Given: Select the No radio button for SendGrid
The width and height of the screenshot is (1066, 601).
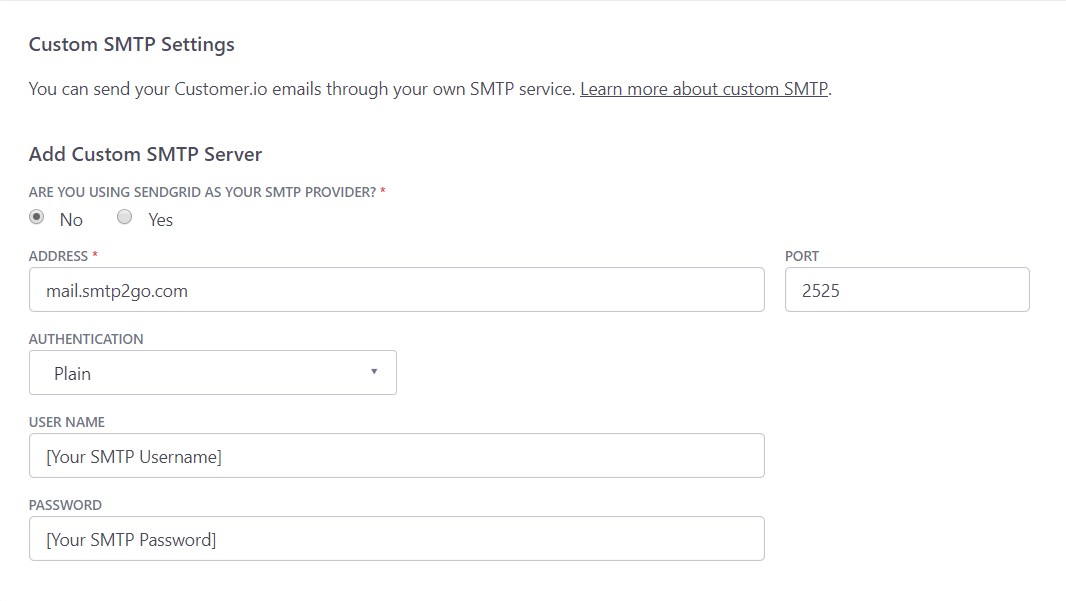Looking at the screenshot, I should 37,217.
